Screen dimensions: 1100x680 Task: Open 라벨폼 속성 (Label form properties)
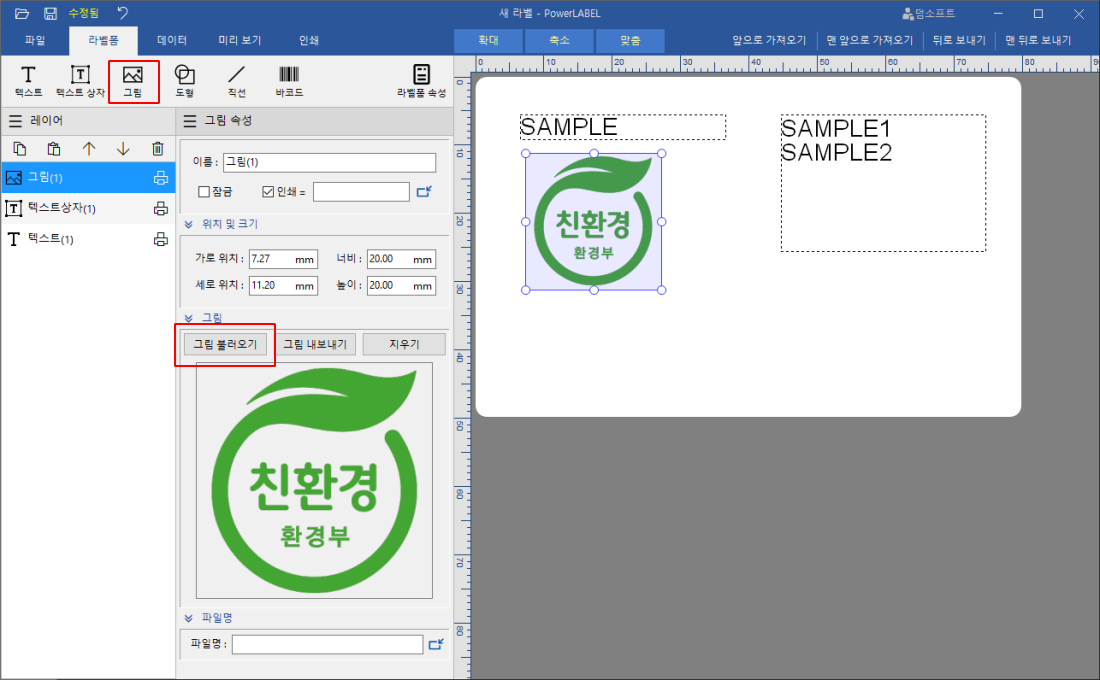pyautogui.click(x=420, y=80)
